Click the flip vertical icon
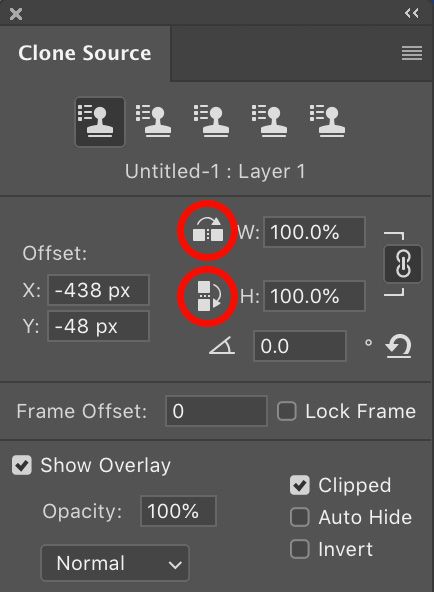The width and height of the screenshot is (434, 592). coord(208,296)
